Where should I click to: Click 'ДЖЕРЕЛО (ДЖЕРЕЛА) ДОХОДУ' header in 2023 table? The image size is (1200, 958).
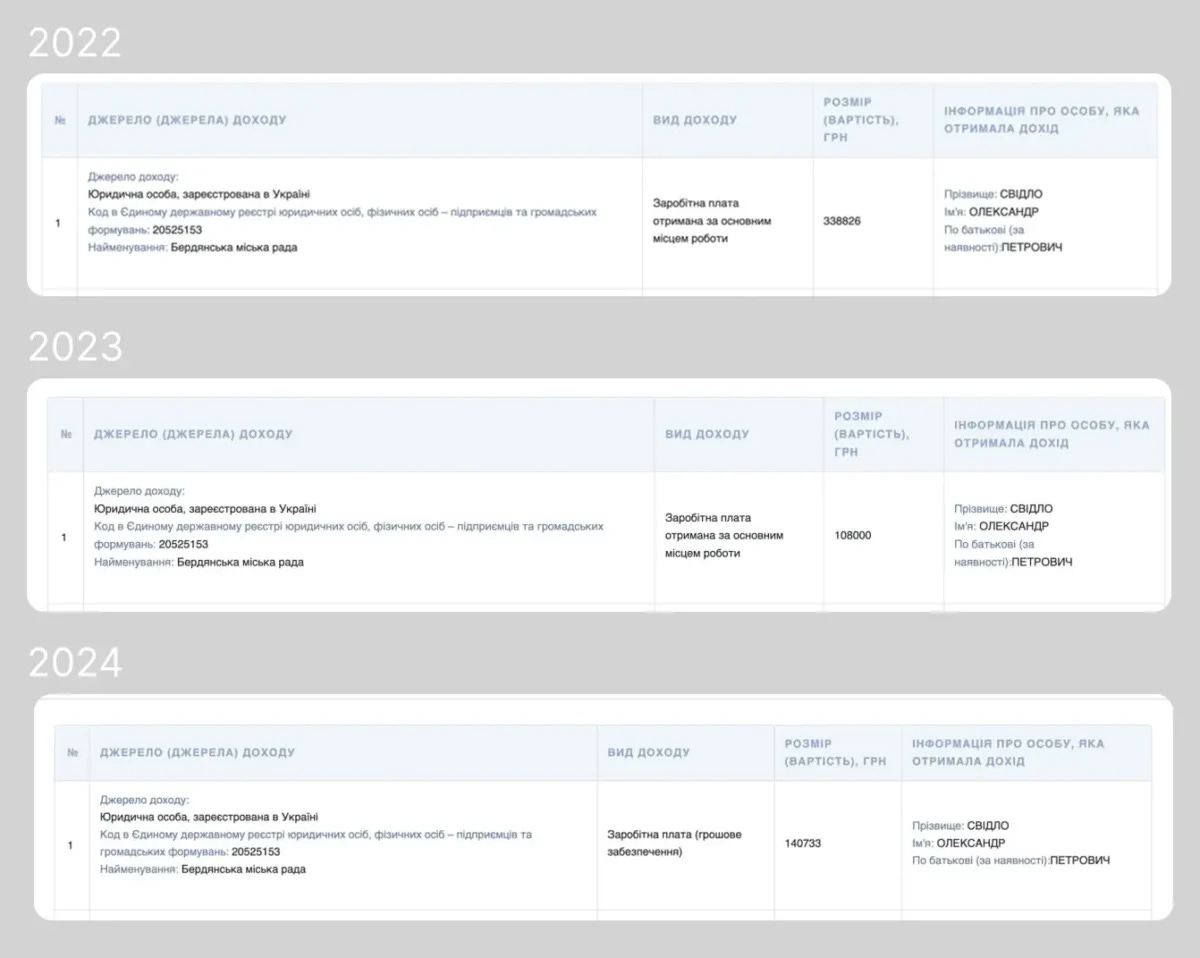tap(193, 435)
